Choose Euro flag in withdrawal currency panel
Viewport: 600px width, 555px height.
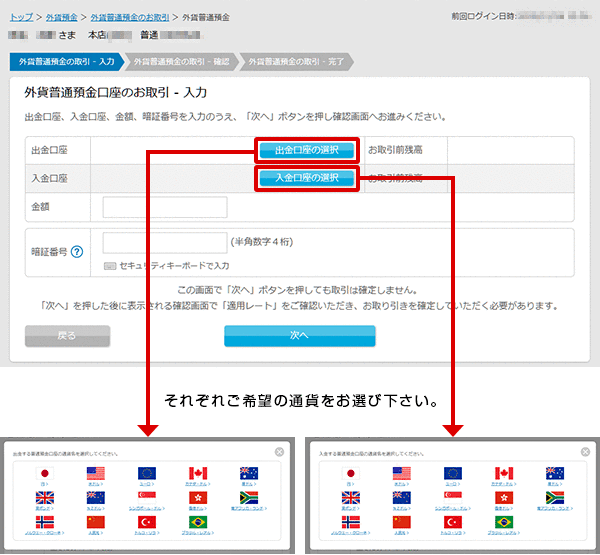(146, 473)
